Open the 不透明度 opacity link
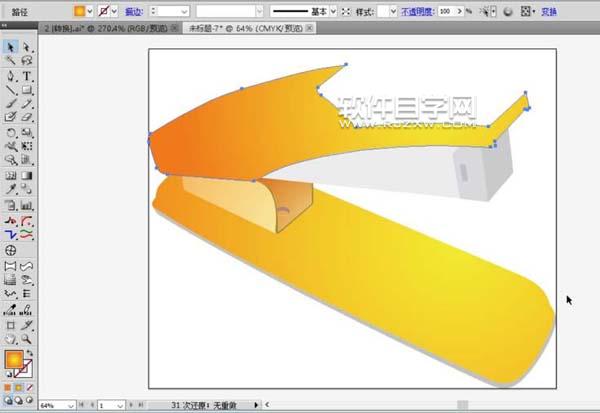 tap(417, 12)
